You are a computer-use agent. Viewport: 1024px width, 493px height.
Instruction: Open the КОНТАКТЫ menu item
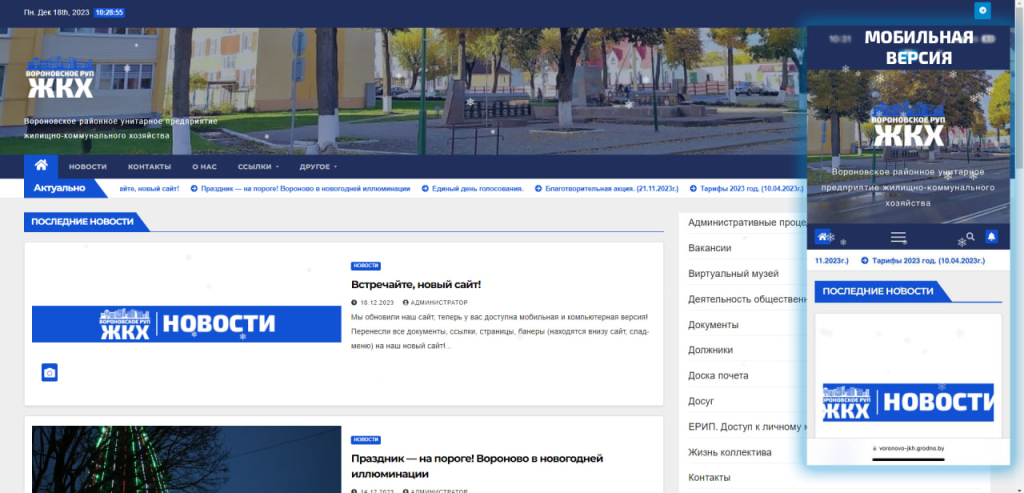coord(150,167)
